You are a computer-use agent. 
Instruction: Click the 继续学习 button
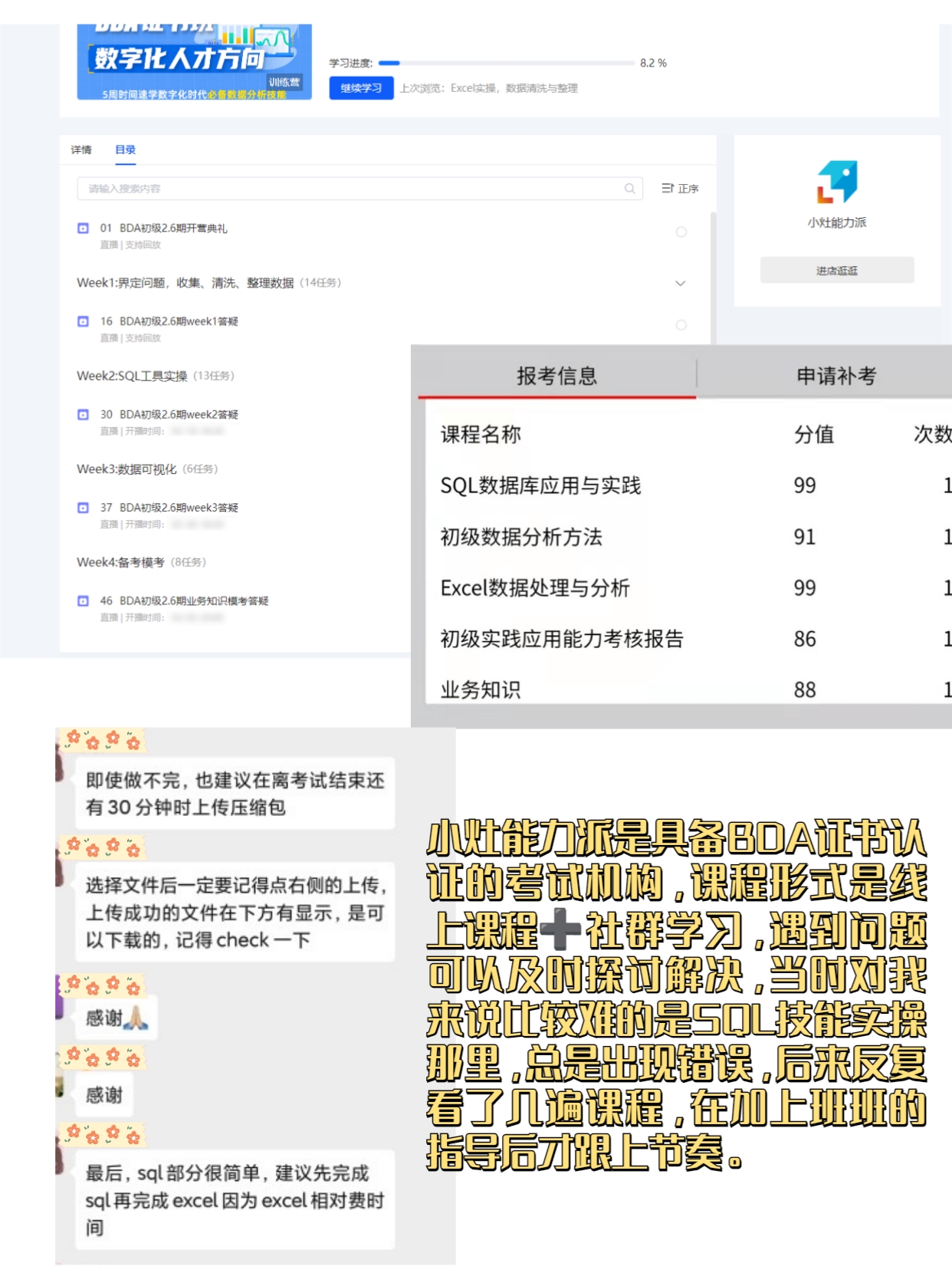pos(361,88)
